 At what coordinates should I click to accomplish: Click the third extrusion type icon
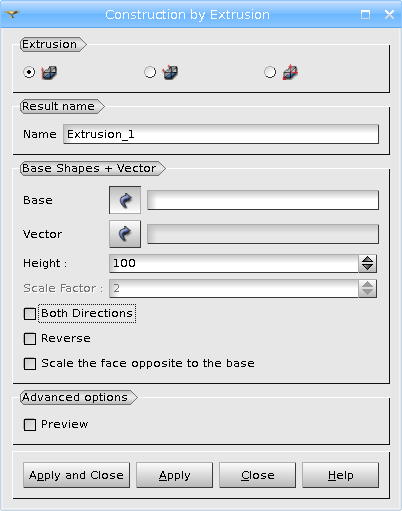(290, 72)
